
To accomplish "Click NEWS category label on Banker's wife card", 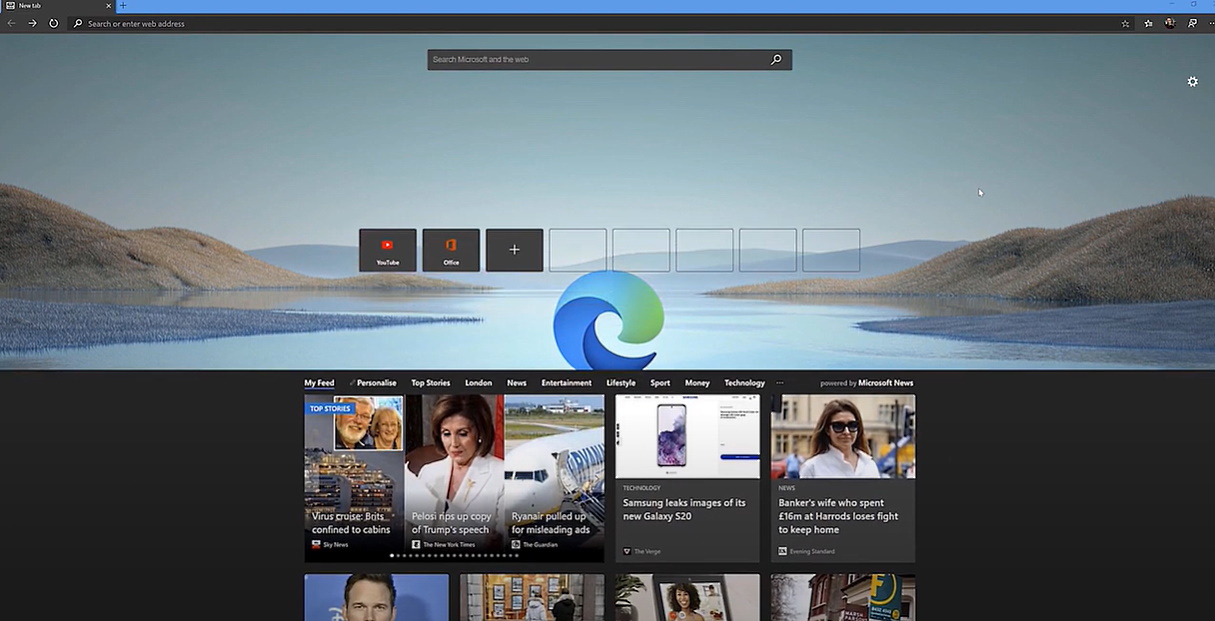I will point(787,488).
